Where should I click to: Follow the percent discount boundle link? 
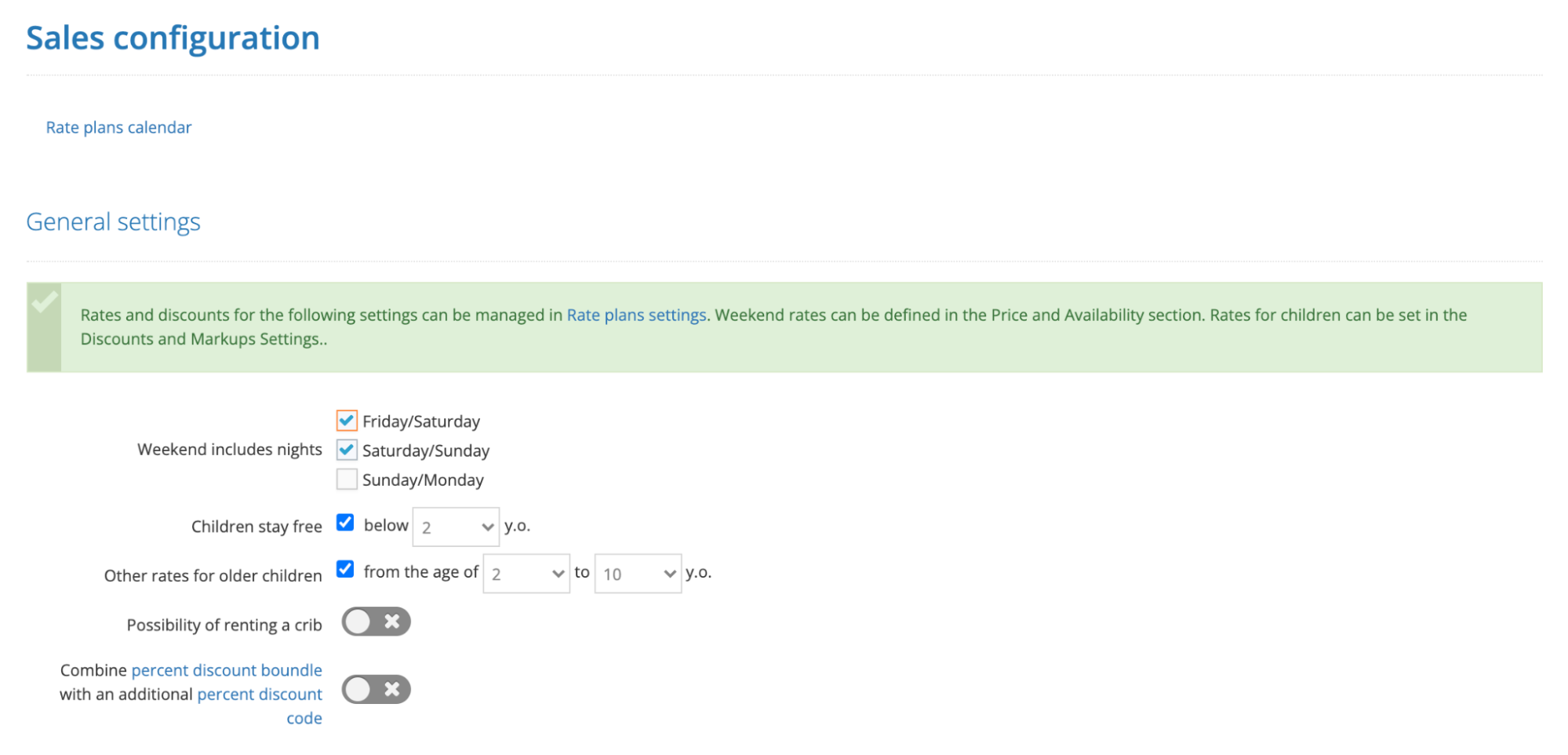pos(227,670)
